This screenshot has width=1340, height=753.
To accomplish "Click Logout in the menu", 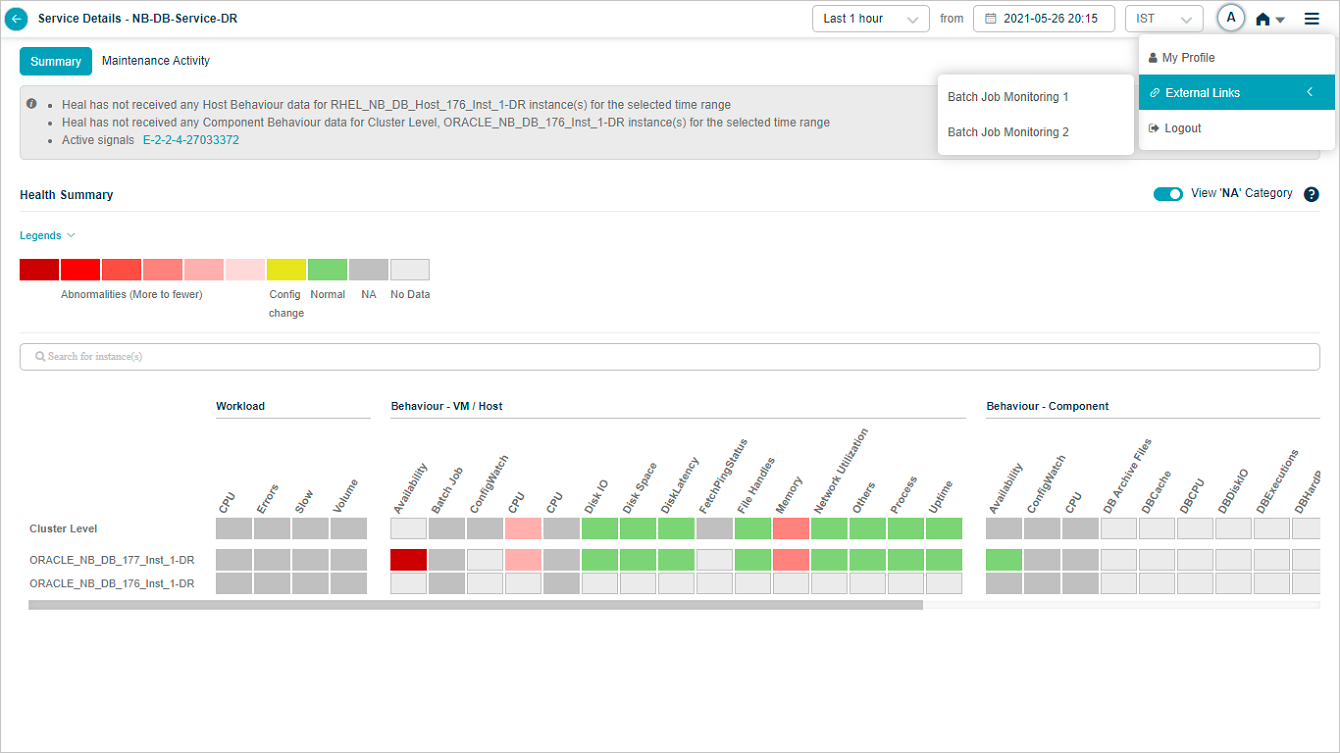I will (x=1182, y=128).
